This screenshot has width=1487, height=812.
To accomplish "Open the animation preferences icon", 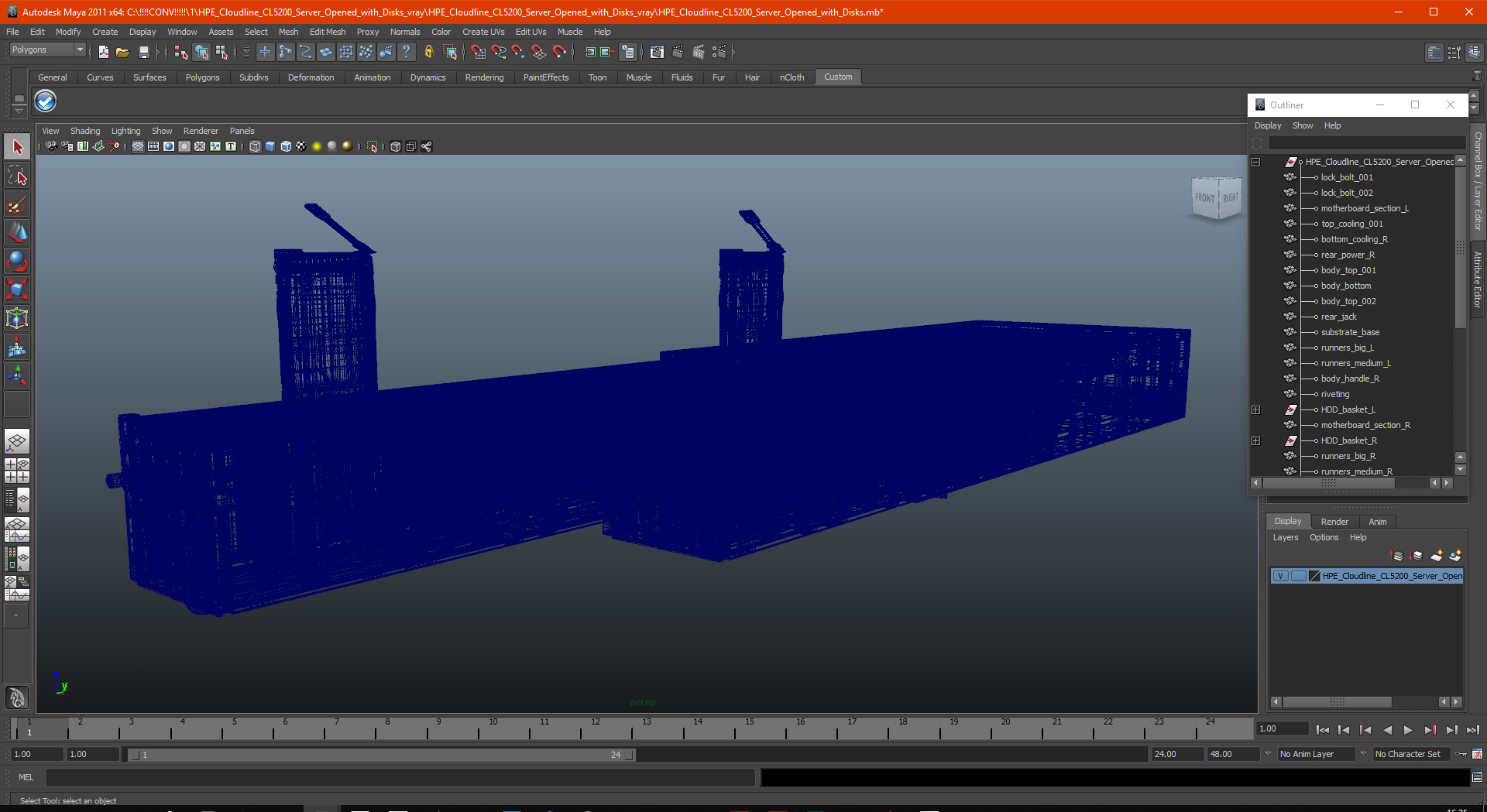I will point(1478,754).
